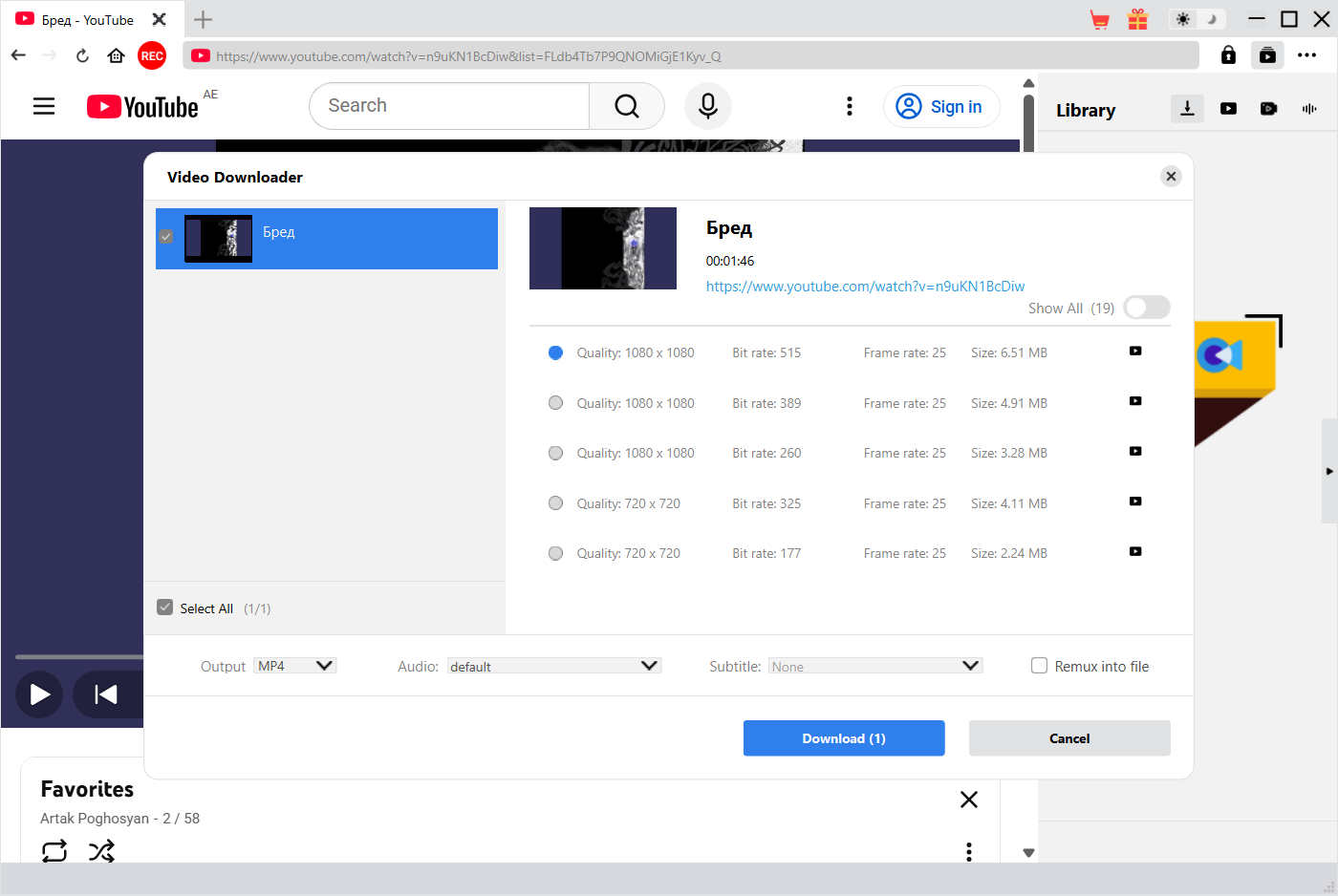Play the video with the play button
The height and width of the screenshot is (896, 1338).
coord(39,694)
